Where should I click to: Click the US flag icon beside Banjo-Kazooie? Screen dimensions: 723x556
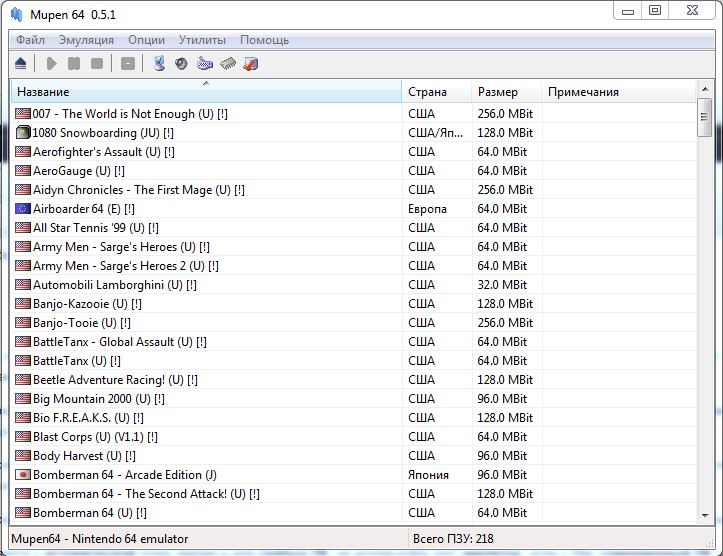tap(23, 304)
